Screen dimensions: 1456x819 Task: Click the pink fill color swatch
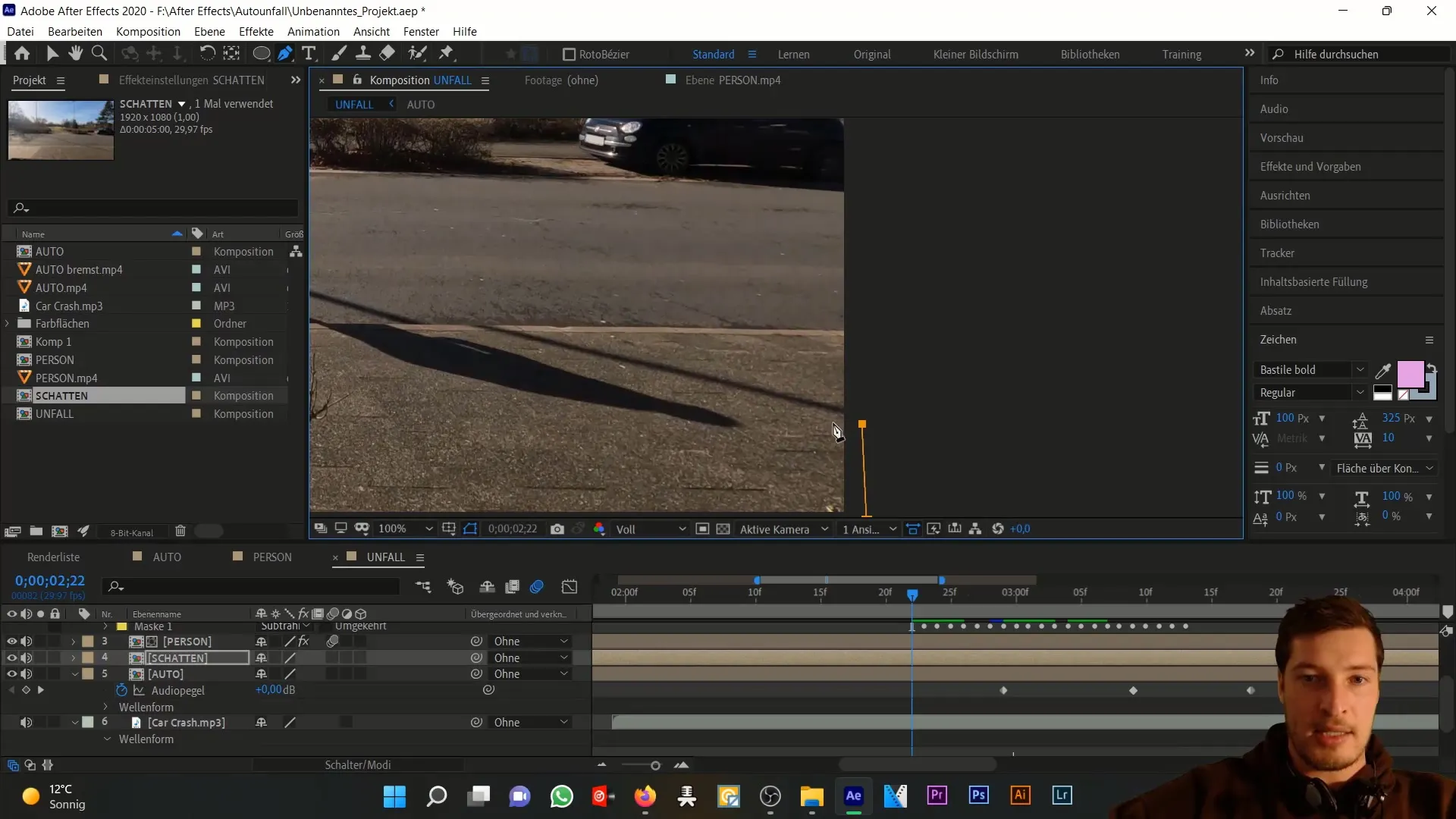tap(1410, 374)
